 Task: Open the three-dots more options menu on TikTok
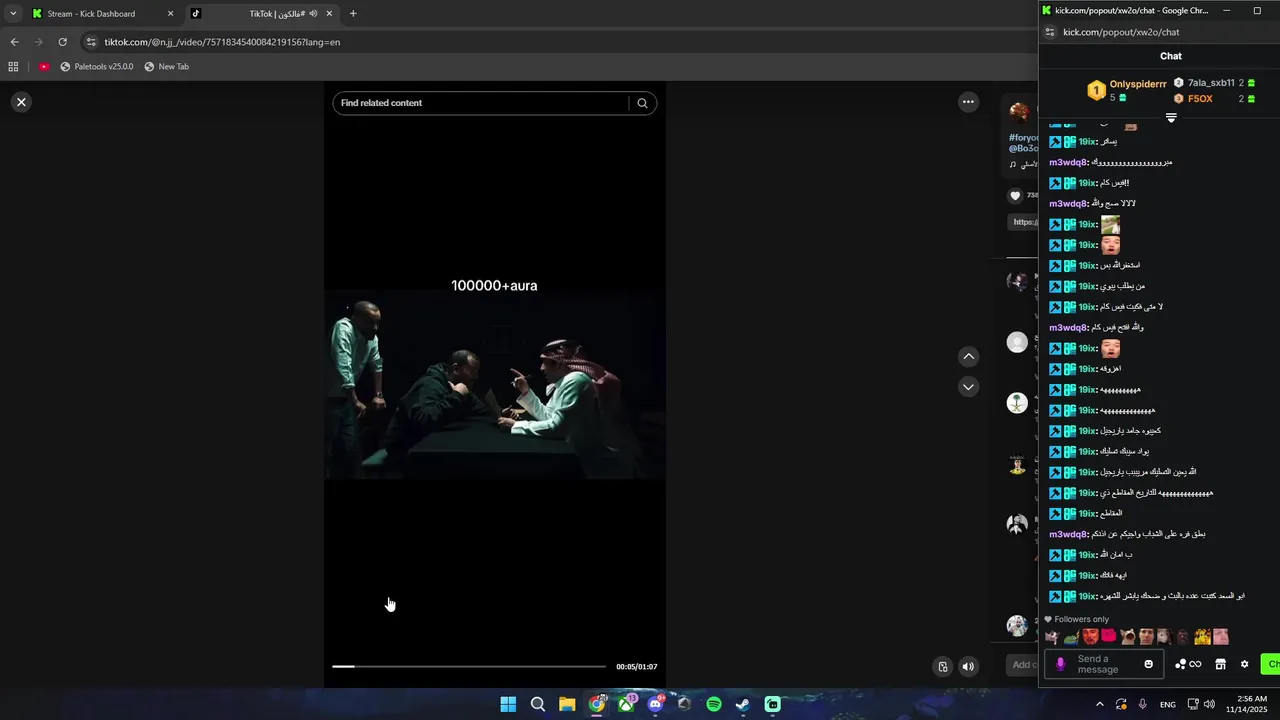click(x=968, y=102)
